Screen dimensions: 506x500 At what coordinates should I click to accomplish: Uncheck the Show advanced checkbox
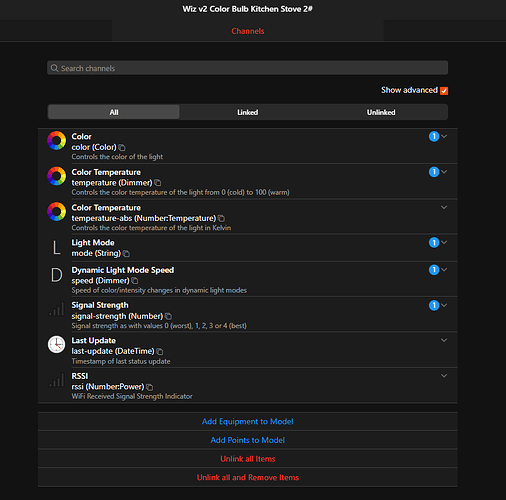pos(444,91)
